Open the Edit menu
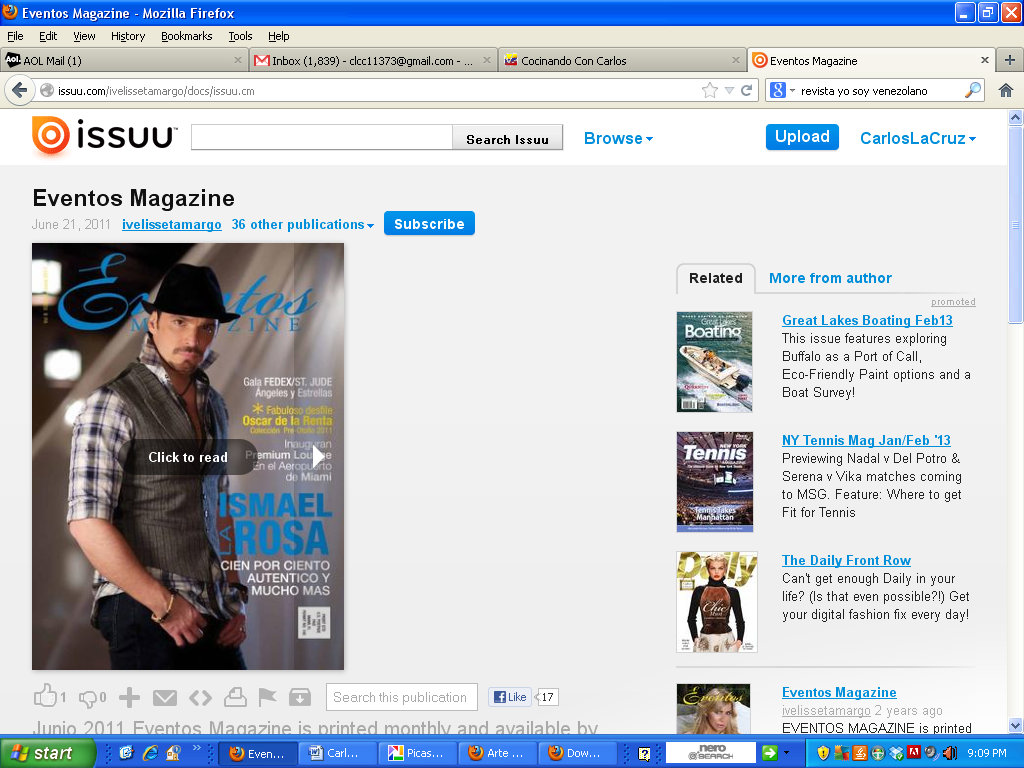The height and width of the screenshot is (768, 1024). (x=48, y=36)
